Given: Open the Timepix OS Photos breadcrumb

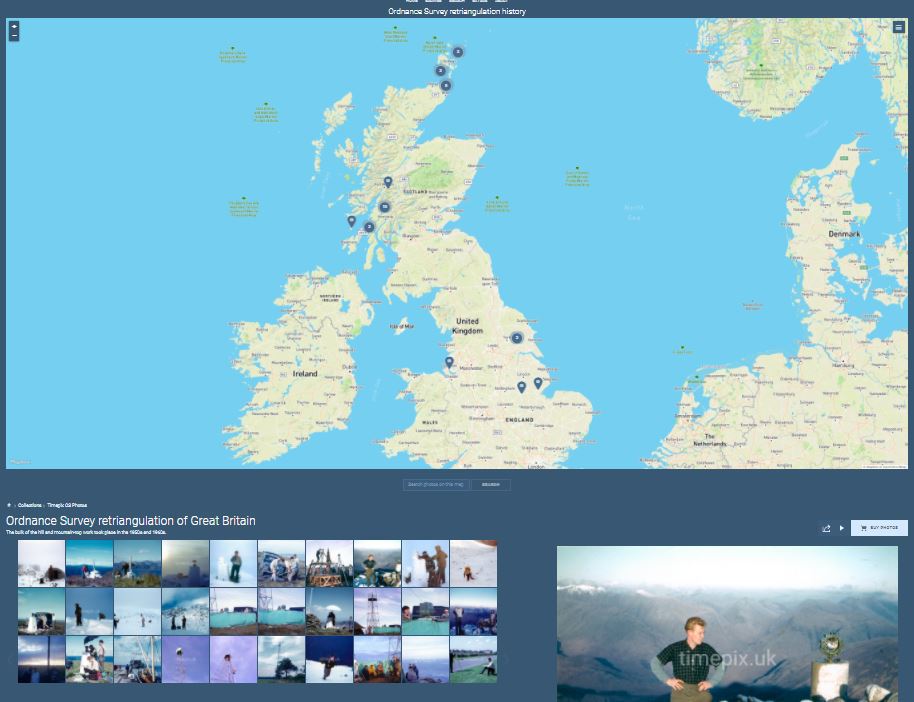Looking at the screenshot, I should [x=67, y=505].
